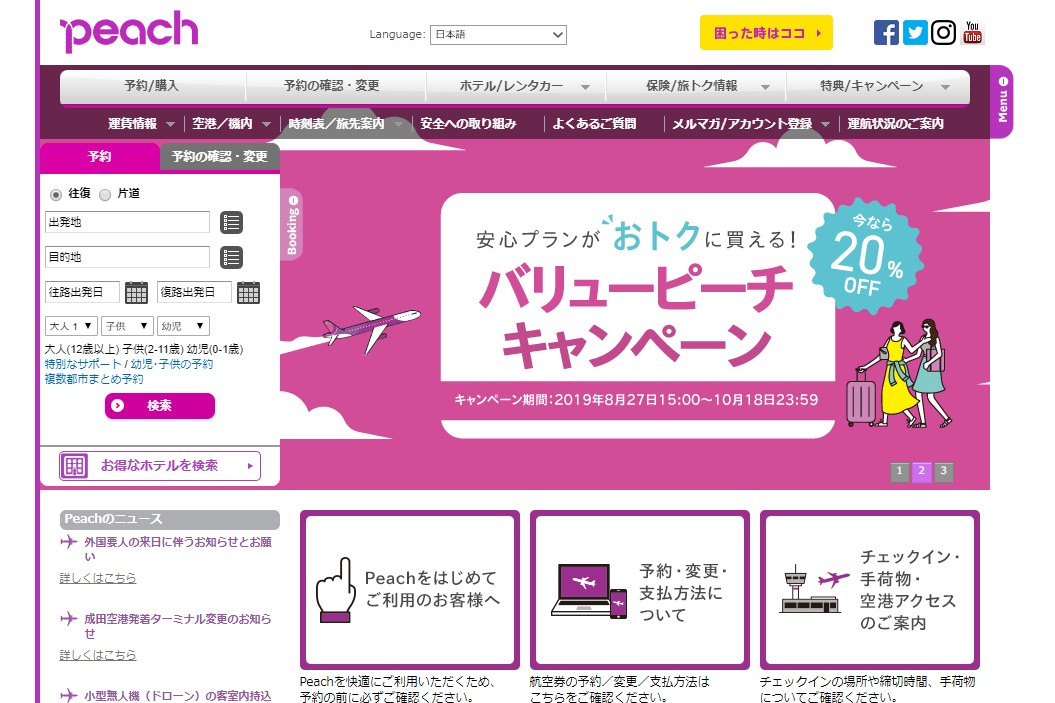
Task: Open バリューピーチキャンペーン banner
Action: point(638,316)
